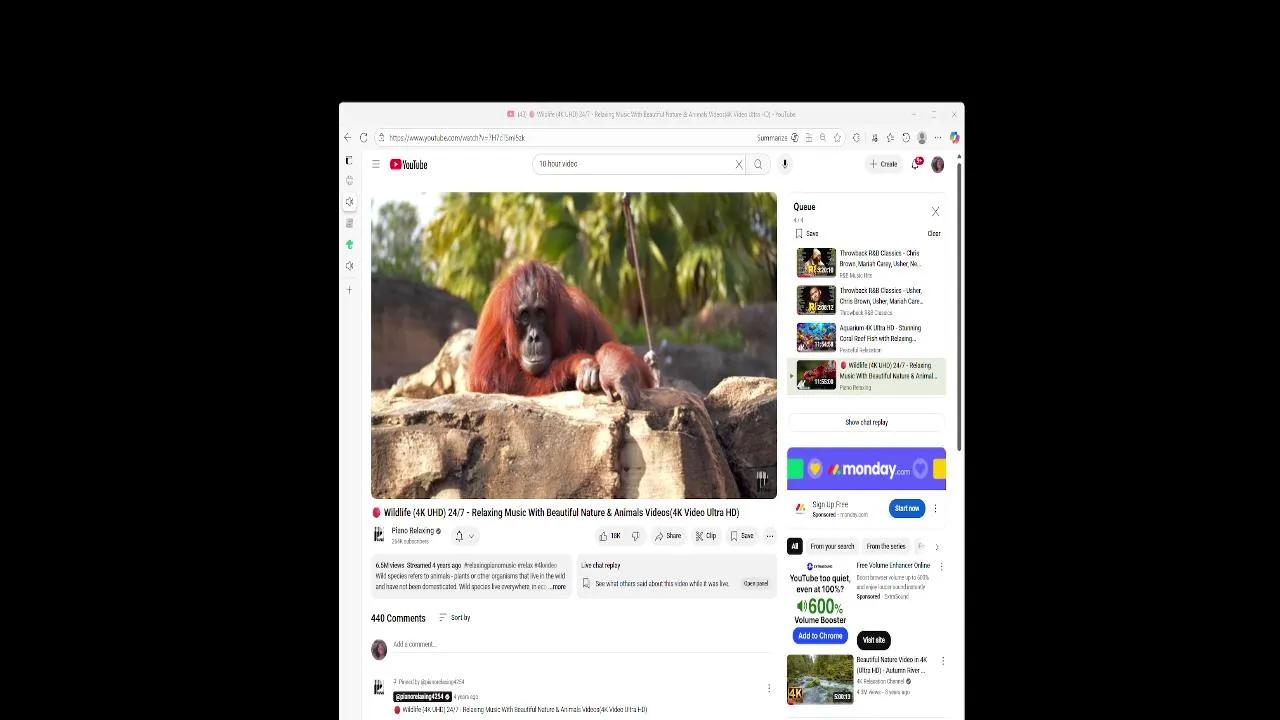This screenshot has height=720, width=1280.
Task: Click the Visit site button
Action: 874,640
